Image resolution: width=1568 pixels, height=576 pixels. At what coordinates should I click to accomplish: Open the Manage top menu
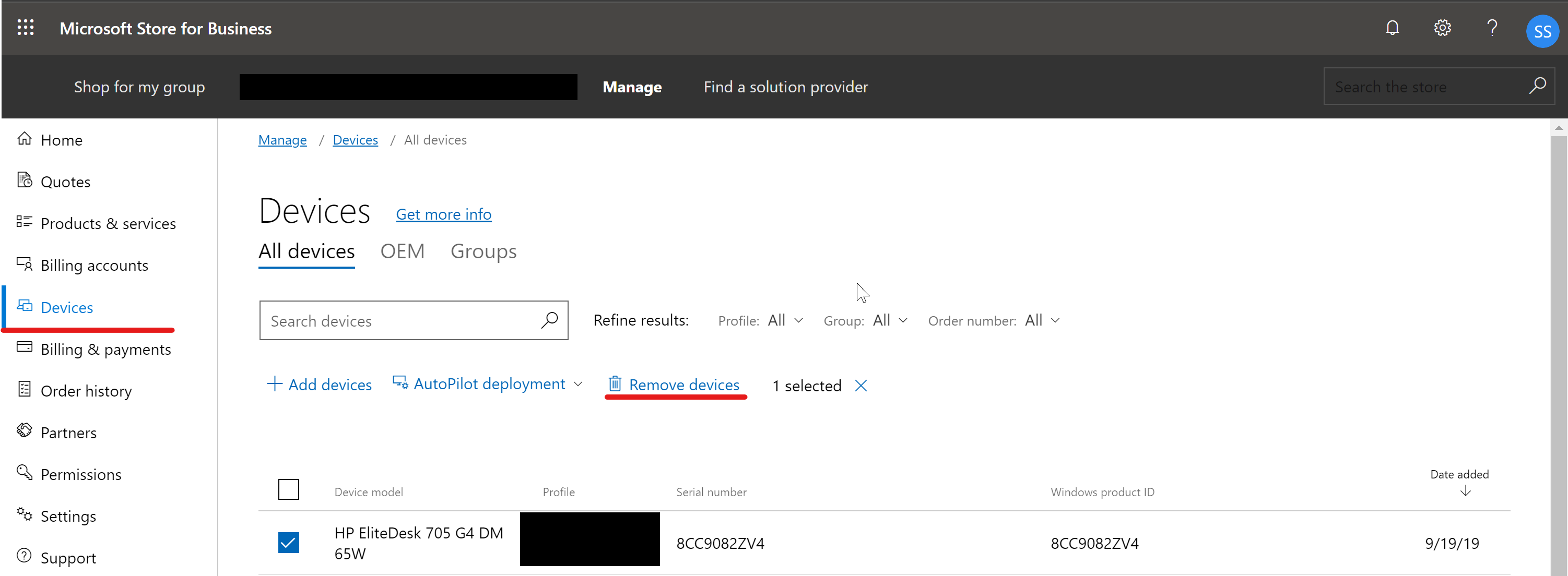point(632,87)
